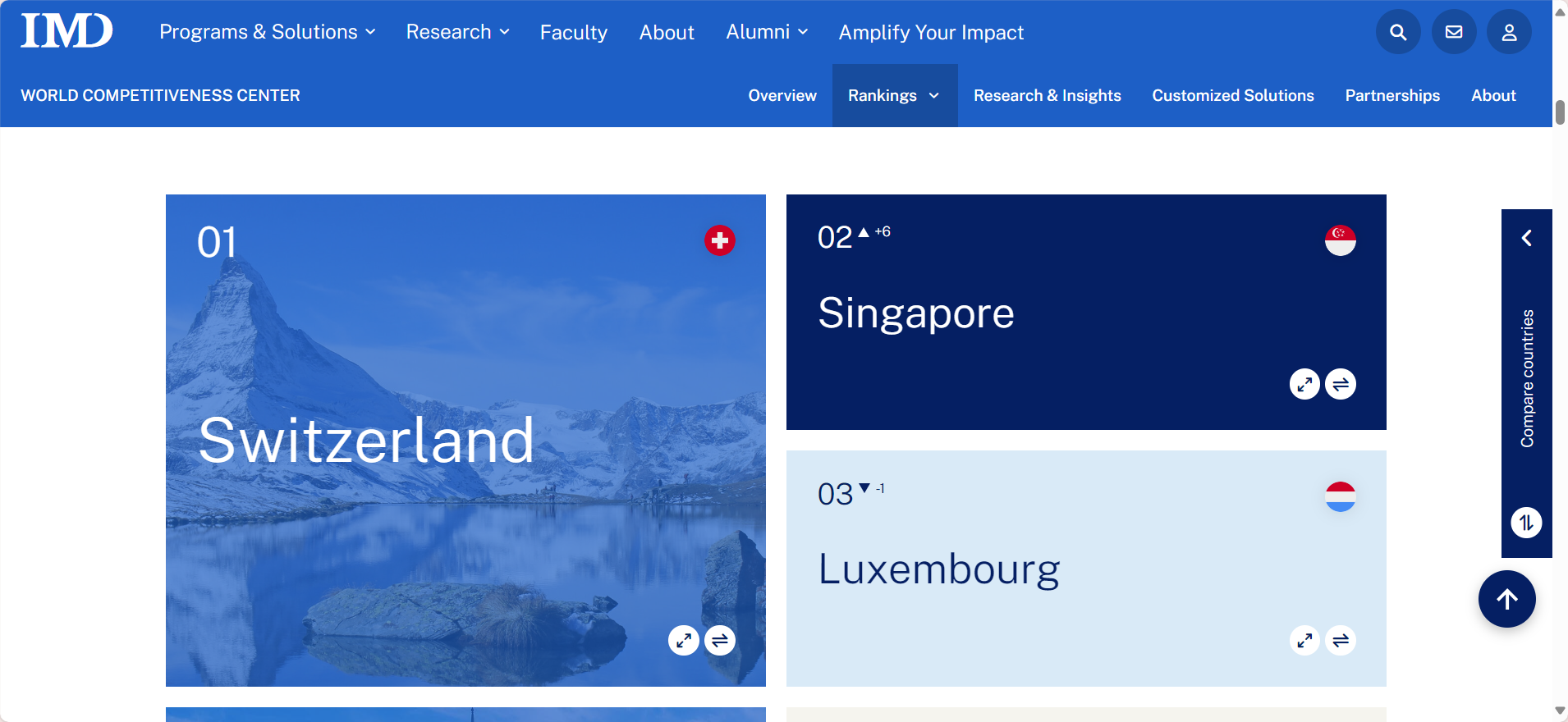Click Switzerland flag icon

[x=720, y=240]
